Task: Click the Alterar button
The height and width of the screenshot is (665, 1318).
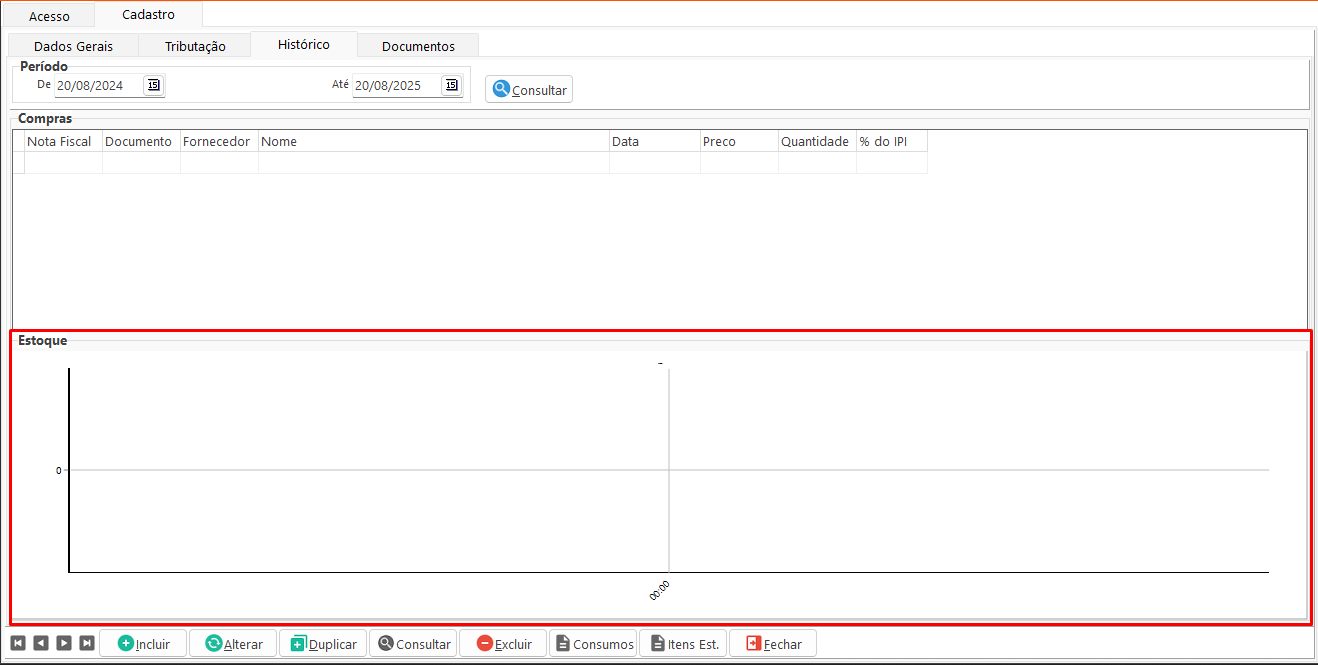Action: tap(233, 643)
